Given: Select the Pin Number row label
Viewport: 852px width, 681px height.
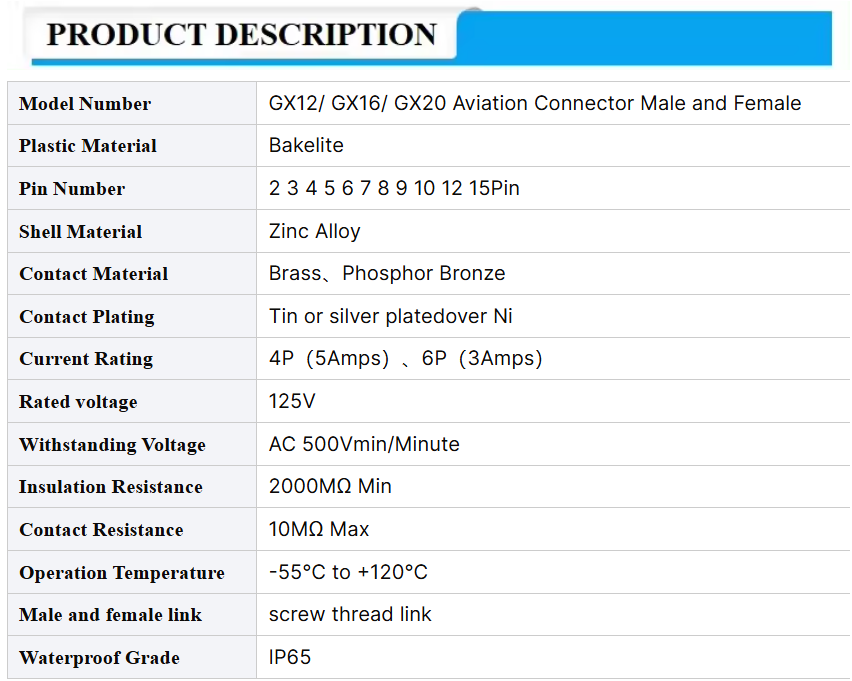Looking at the screenshot, I should (x=72, y=189).
